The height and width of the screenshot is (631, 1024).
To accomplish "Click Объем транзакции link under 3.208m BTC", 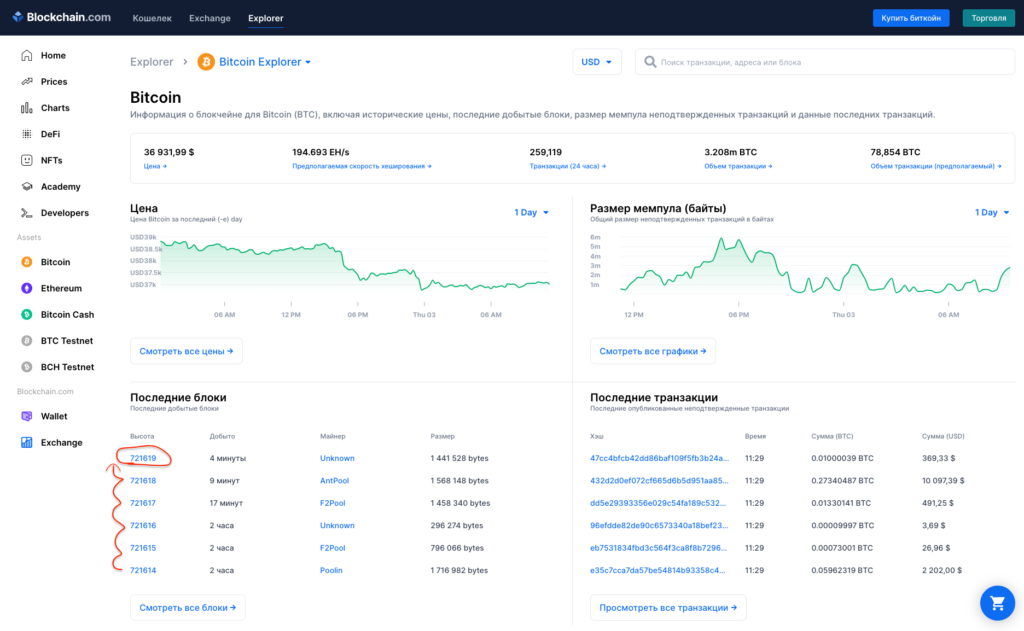I will click(738, 166).
